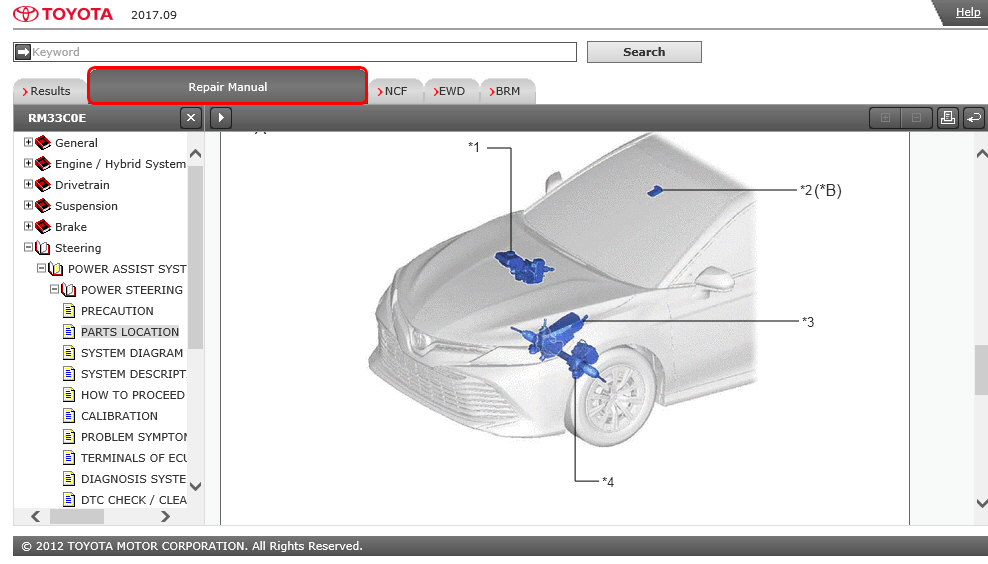The image size is (988, 564).
Task: Click the PRECAUTION document icon
Action: pos(69,311)
